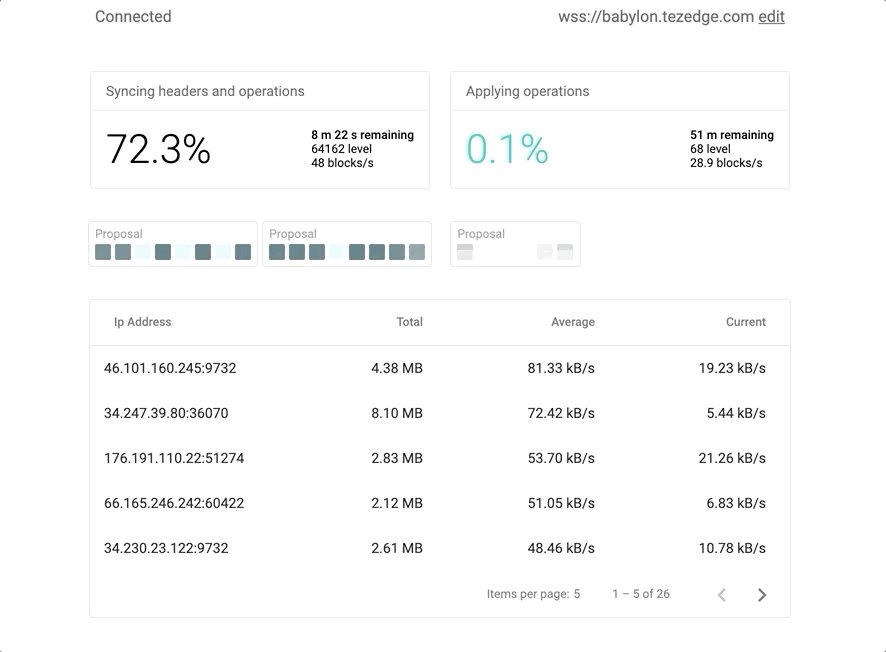The height and width of the screenshot is (652, 886).
Task: Select row 176.191.110.22:51274
Action: [x=440, y=458]
